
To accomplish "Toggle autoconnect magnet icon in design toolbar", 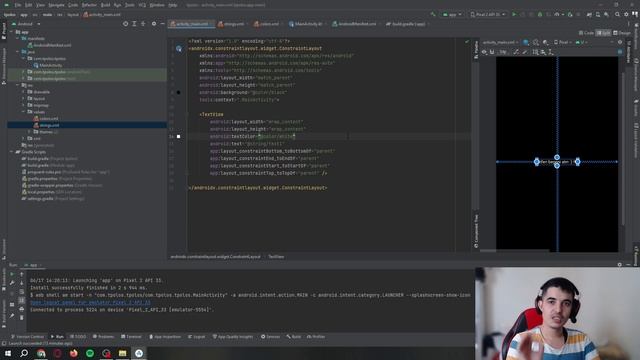I will 492,52.
